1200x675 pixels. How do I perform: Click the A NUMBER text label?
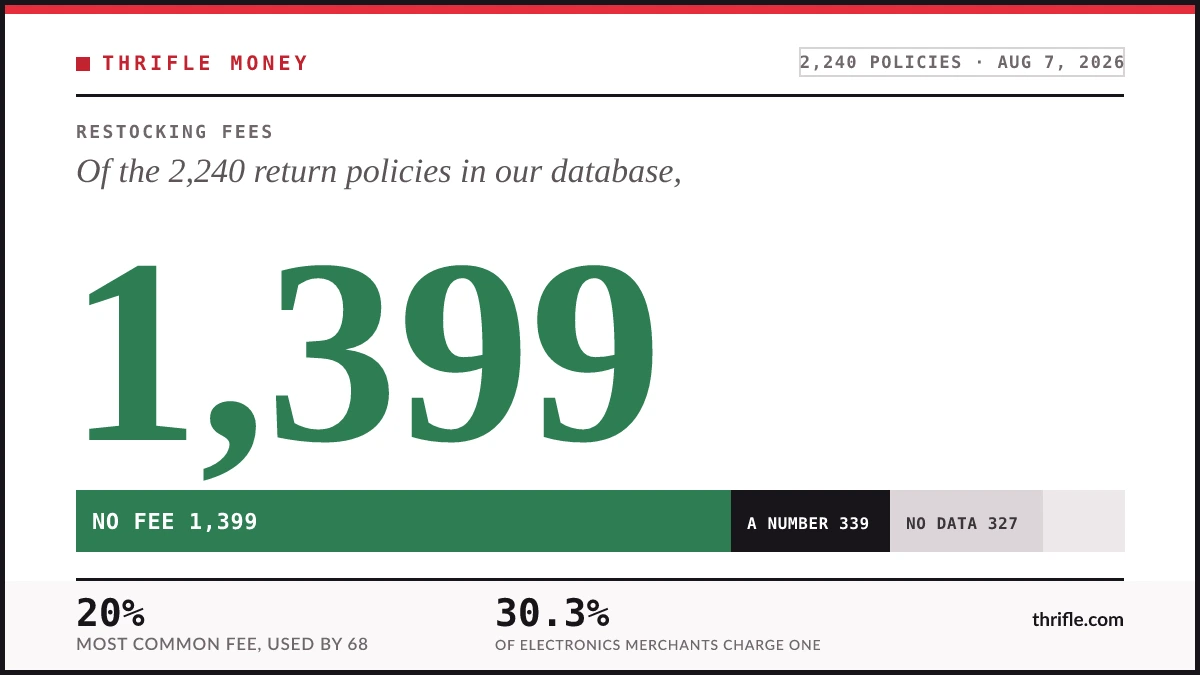tap(788, 523)
